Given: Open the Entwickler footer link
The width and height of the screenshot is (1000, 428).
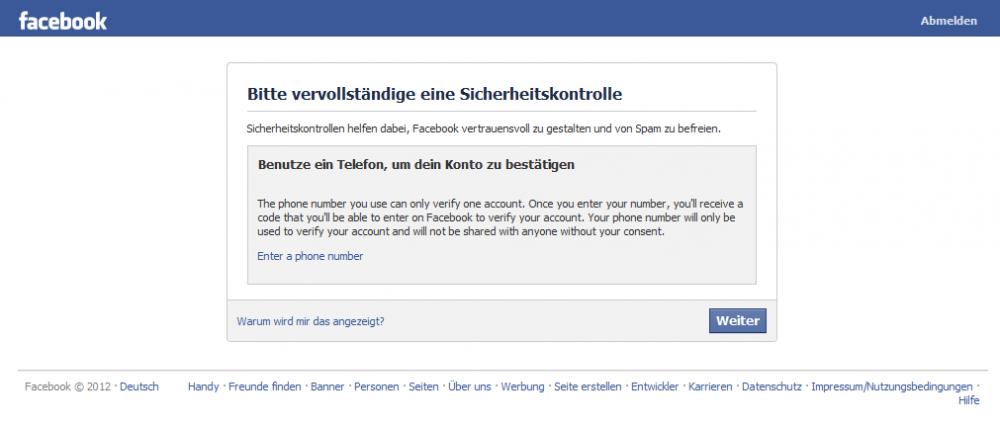Looking at the screenshot, I should (x=655, y=387).
